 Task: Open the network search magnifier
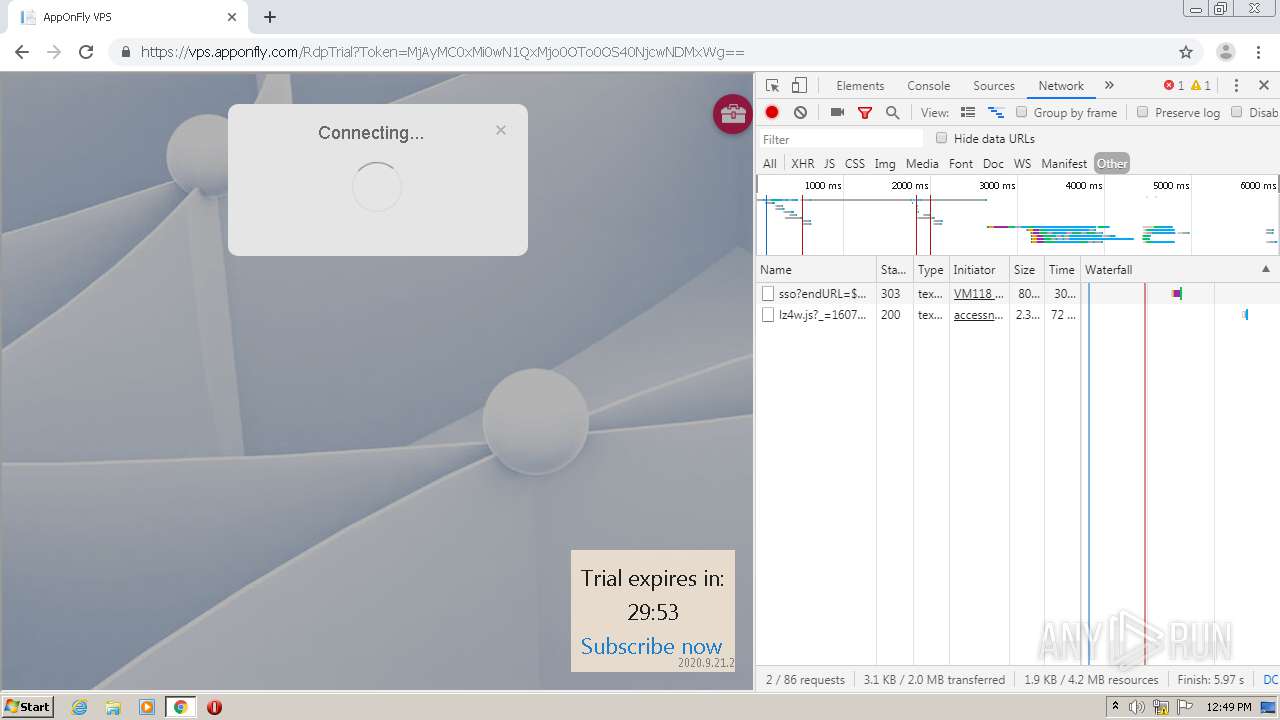(x=893, y=113)
